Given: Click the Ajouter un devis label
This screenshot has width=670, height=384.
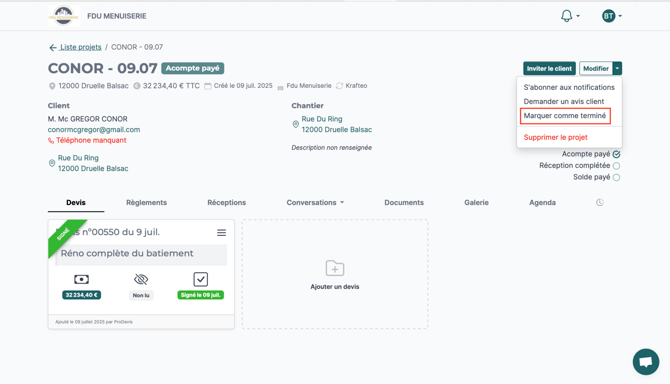Looking at the screenshot, I should (x=335, y=287).
